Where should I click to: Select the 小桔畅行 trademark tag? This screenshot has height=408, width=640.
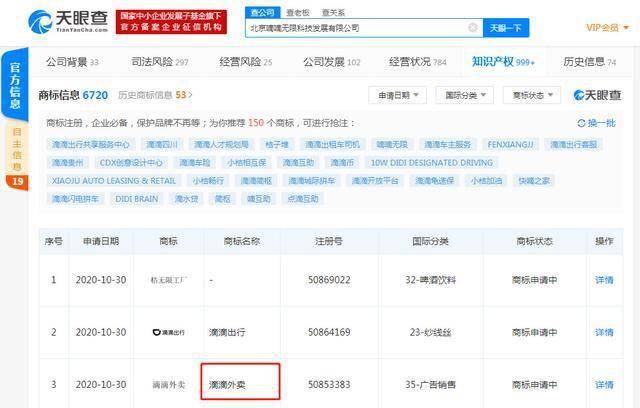[208, 180]
